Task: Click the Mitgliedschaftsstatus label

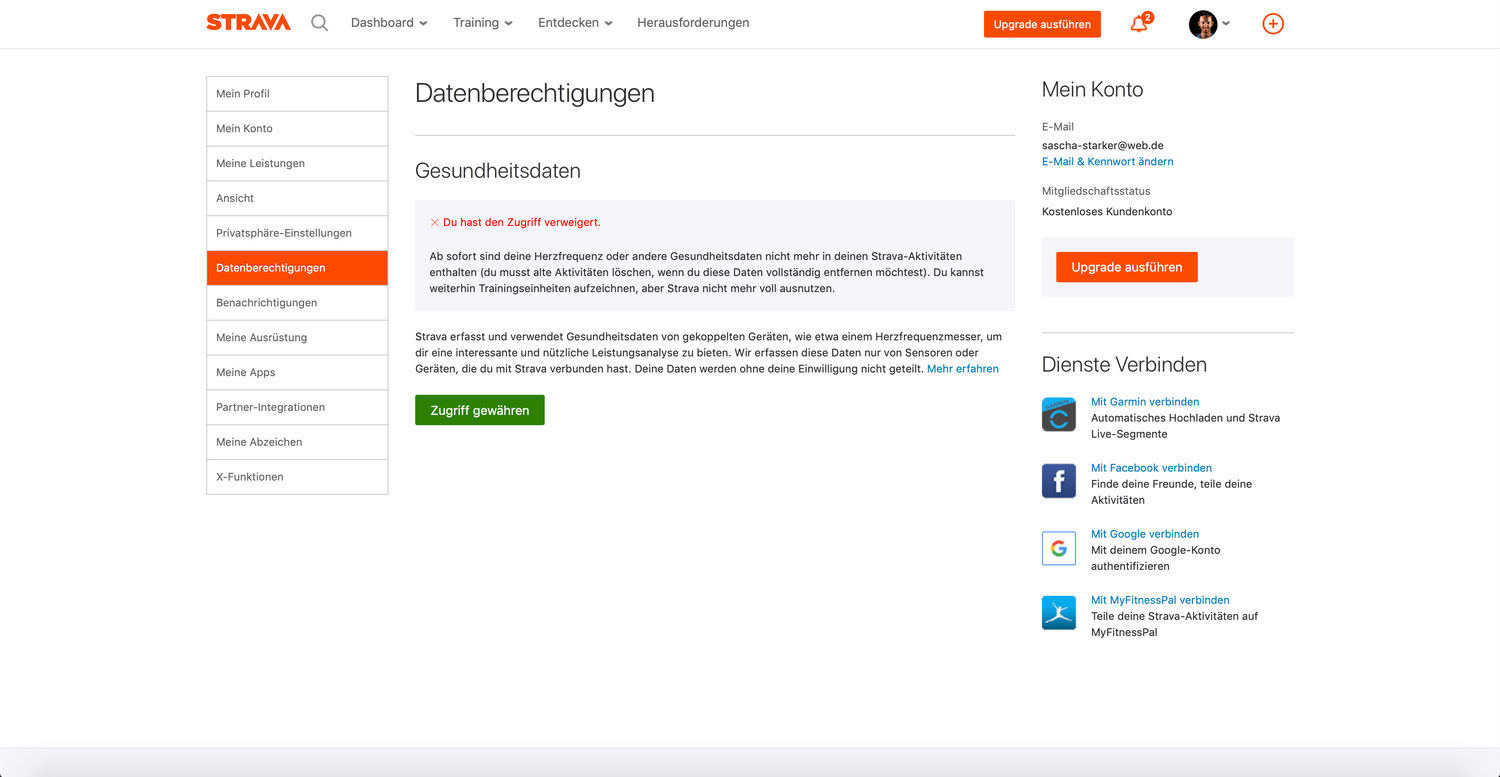Action: point(1096,191)
